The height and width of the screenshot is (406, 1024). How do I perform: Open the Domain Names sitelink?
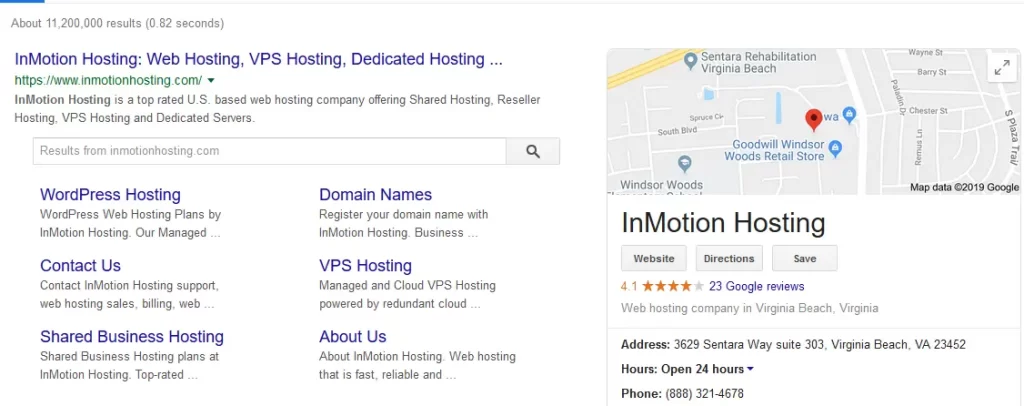376,195
